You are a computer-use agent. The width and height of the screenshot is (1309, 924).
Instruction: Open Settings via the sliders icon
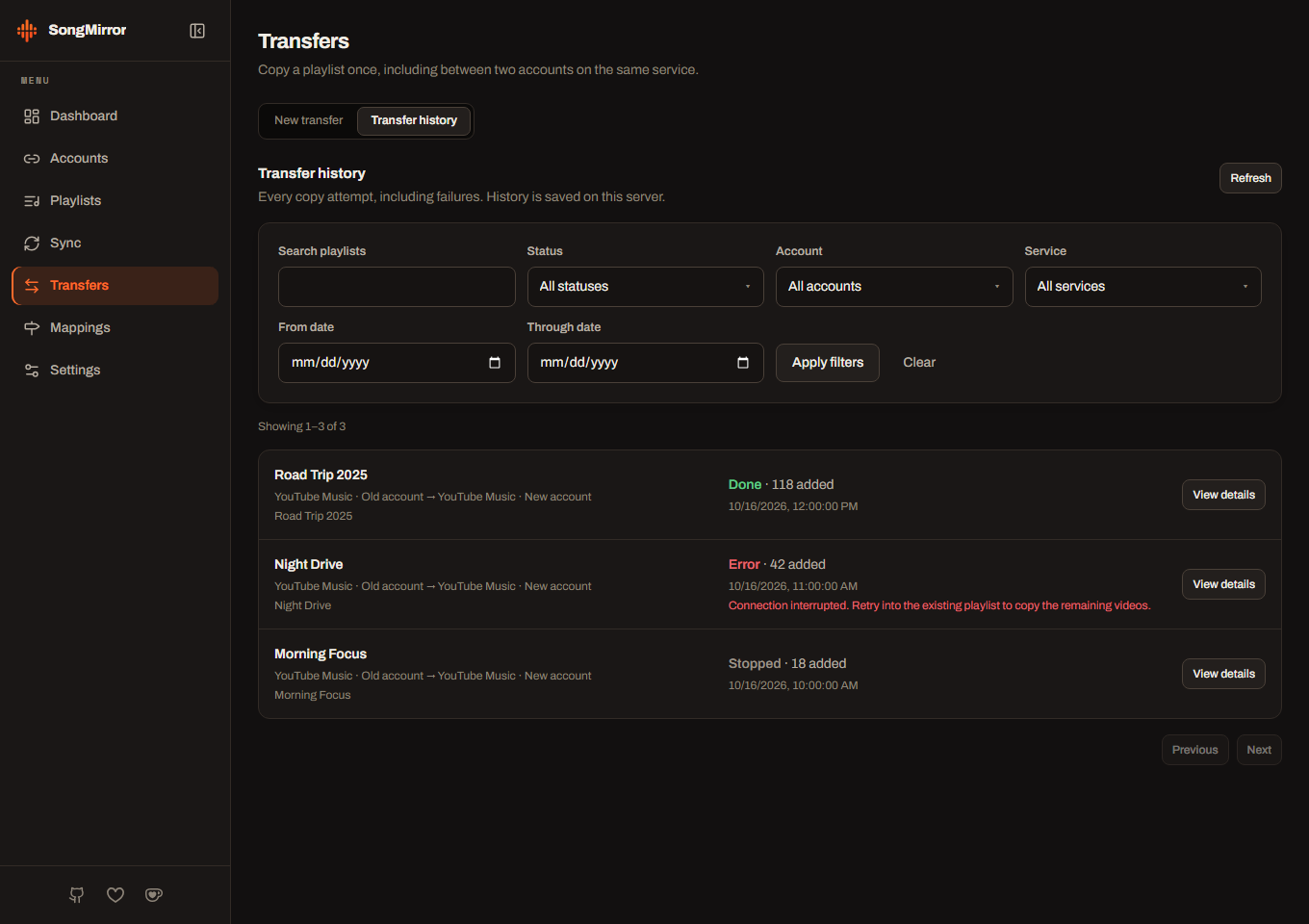pyautogui.click(x=32, y=371)
